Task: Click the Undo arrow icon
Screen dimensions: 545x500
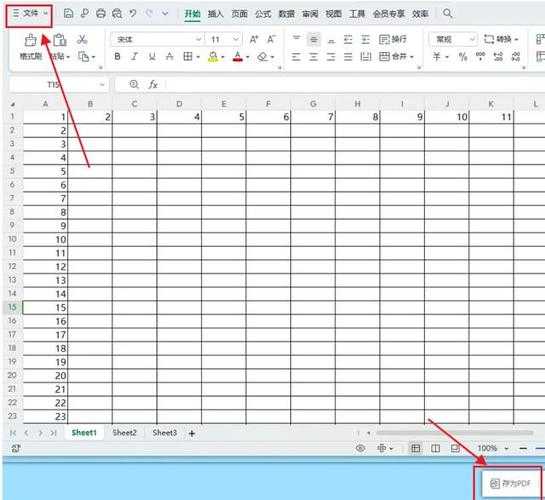Action: tap(133, 14)
